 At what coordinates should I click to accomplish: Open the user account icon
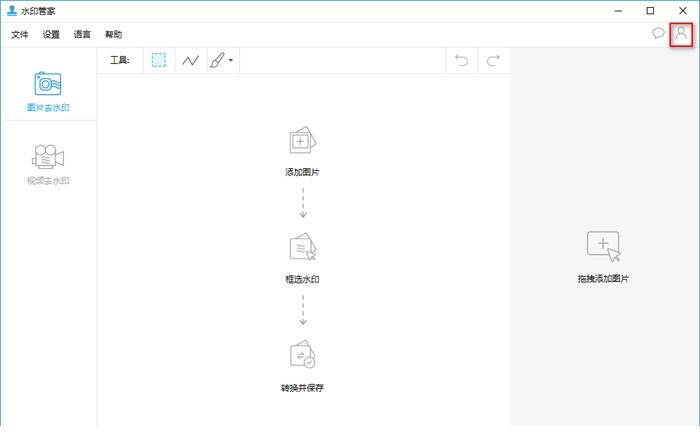681,33
